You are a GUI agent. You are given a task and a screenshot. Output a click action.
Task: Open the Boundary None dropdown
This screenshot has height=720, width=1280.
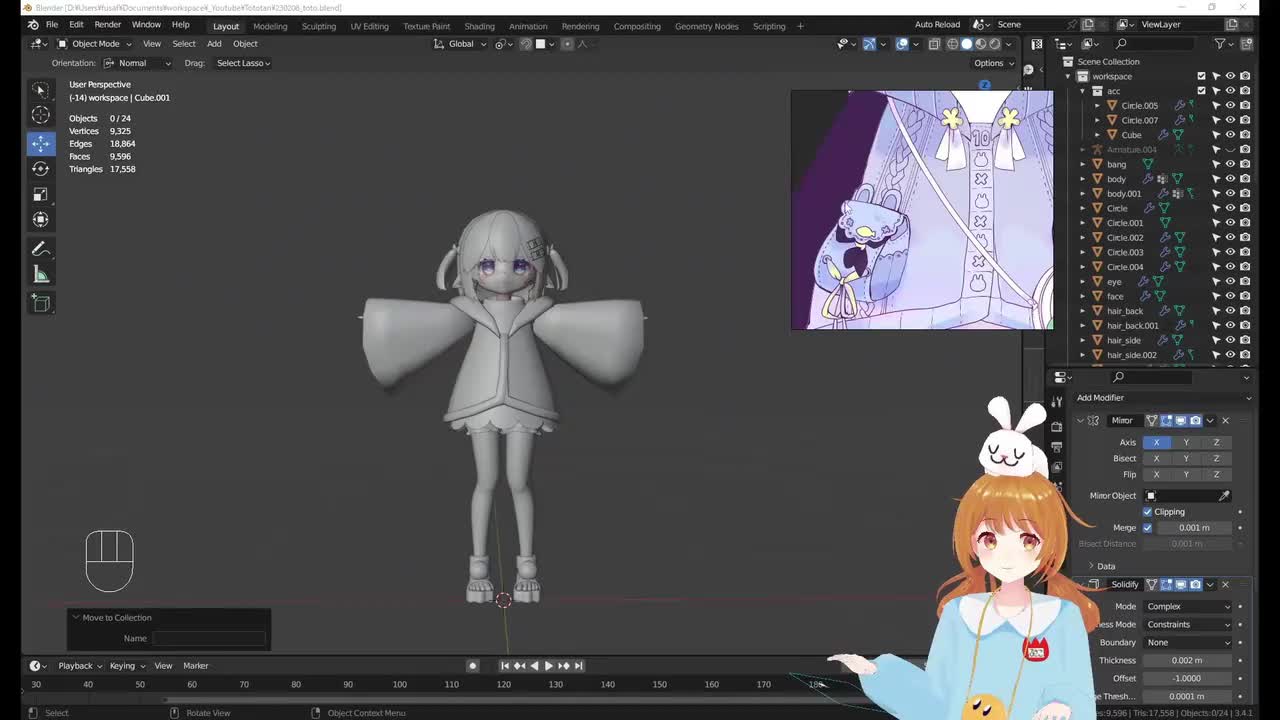pos(1188,643)
